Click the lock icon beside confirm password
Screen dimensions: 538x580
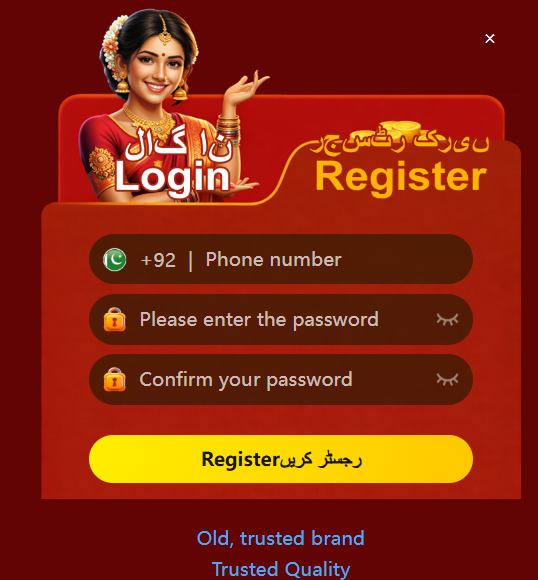click(x=114, y=379)
